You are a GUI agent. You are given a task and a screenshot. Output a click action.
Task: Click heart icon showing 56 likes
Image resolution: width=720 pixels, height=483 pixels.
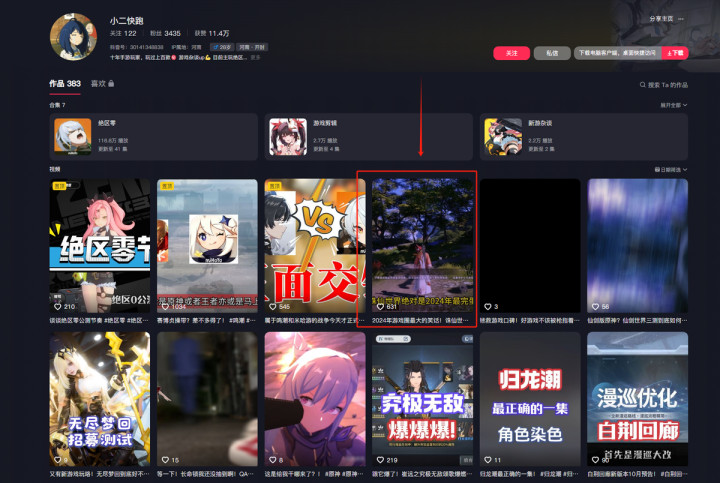pyautogui.click(x=595, y=307)
